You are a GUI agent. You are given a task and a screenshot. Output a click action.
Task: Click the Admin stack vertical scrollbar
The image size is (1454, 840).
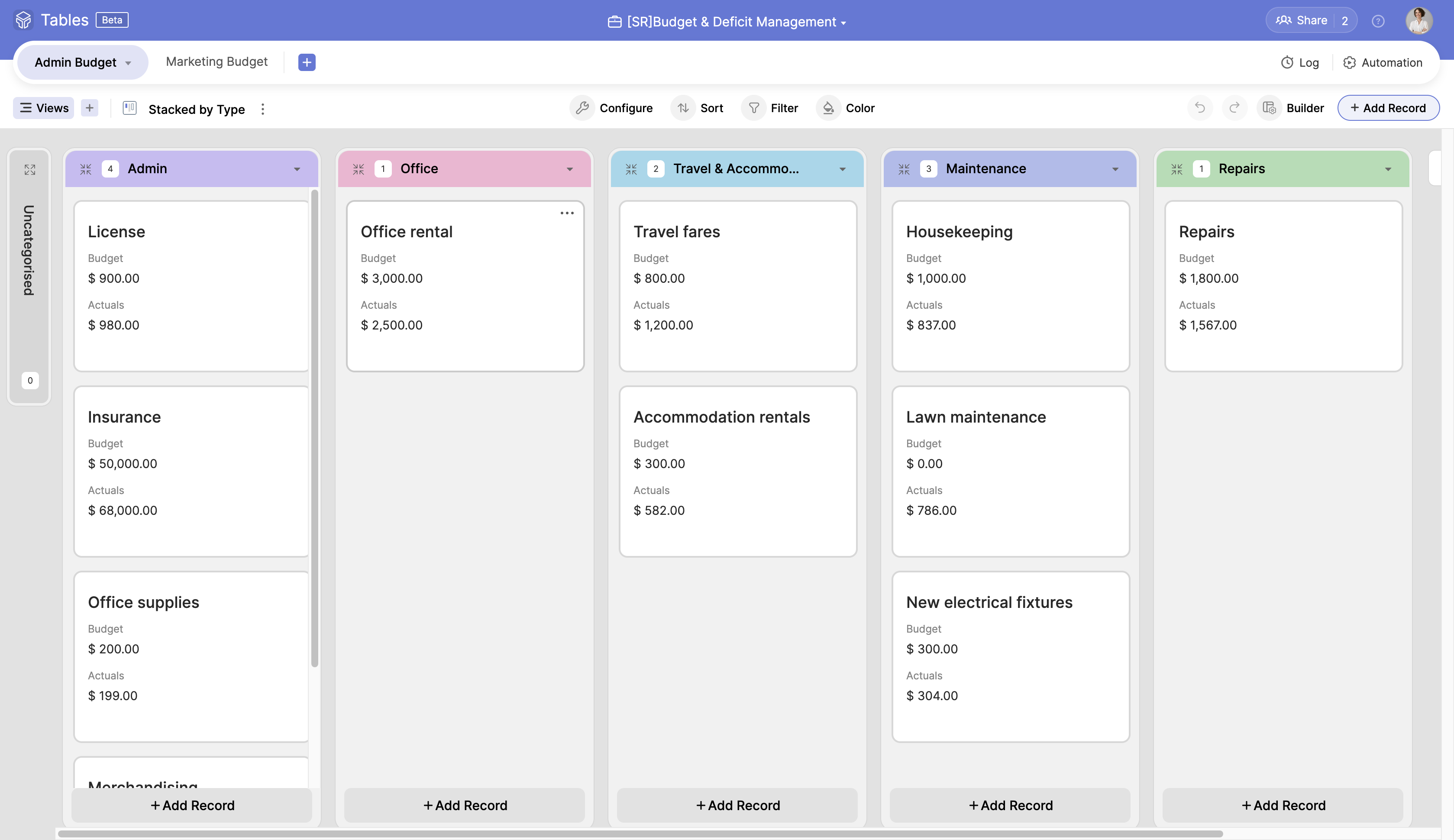tap(314, 428)
